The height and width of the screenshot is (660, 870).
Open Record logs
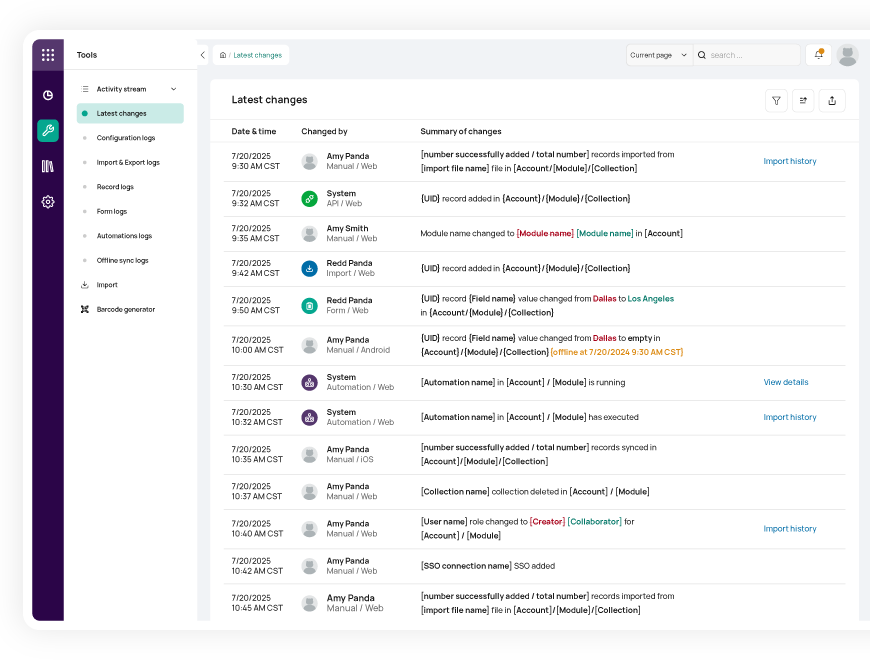(x=115, y=186)
